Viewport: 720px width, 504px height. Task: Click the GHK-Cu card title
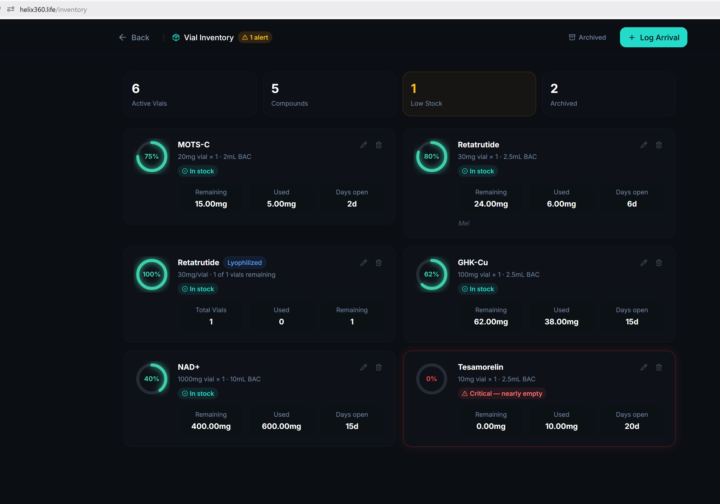[x=472, y=263]
